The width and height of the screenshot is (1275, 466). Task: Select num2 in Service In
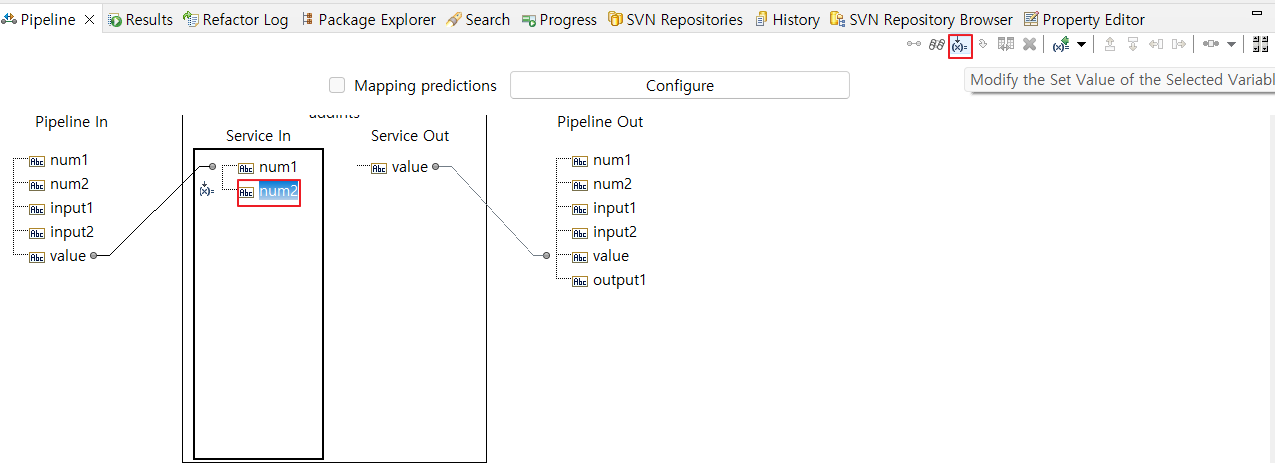[x=278, y=192]
